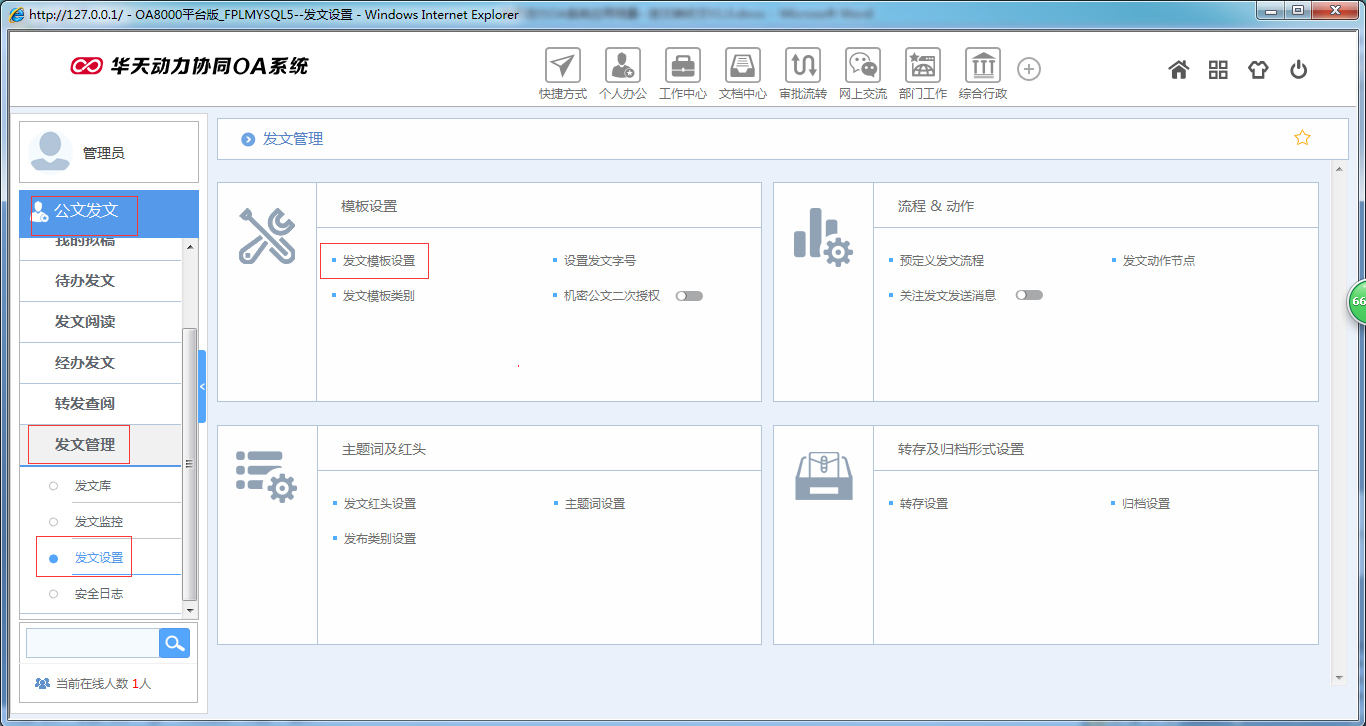Enable the 关注发文发送消息 switch
Image resolution: width=1366 pixels, height=726 pixels.
click(1029, 295)
